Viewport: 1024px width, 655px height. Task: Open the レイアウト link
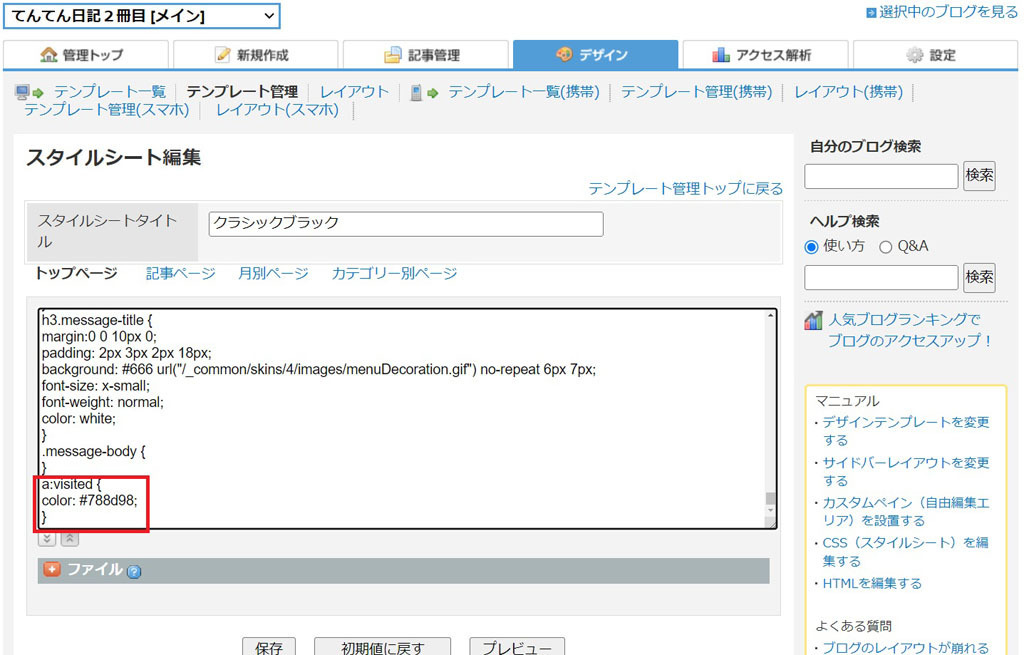[354, 92]
